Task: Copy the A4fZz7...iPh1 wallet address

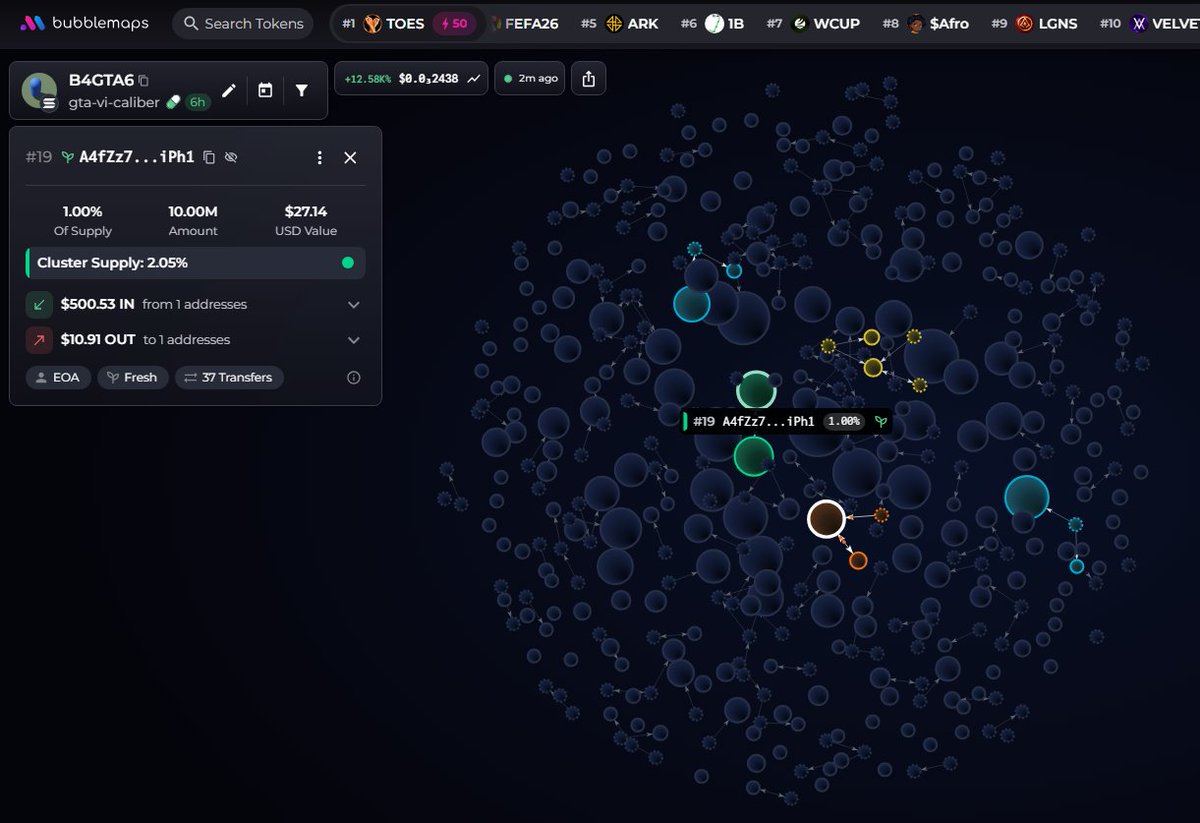Action: 209,157
